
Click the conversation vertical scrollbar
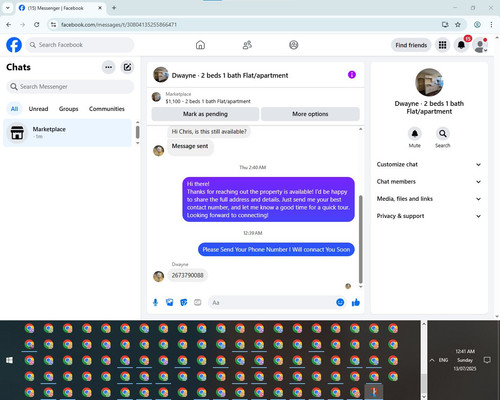coord(360,239)
